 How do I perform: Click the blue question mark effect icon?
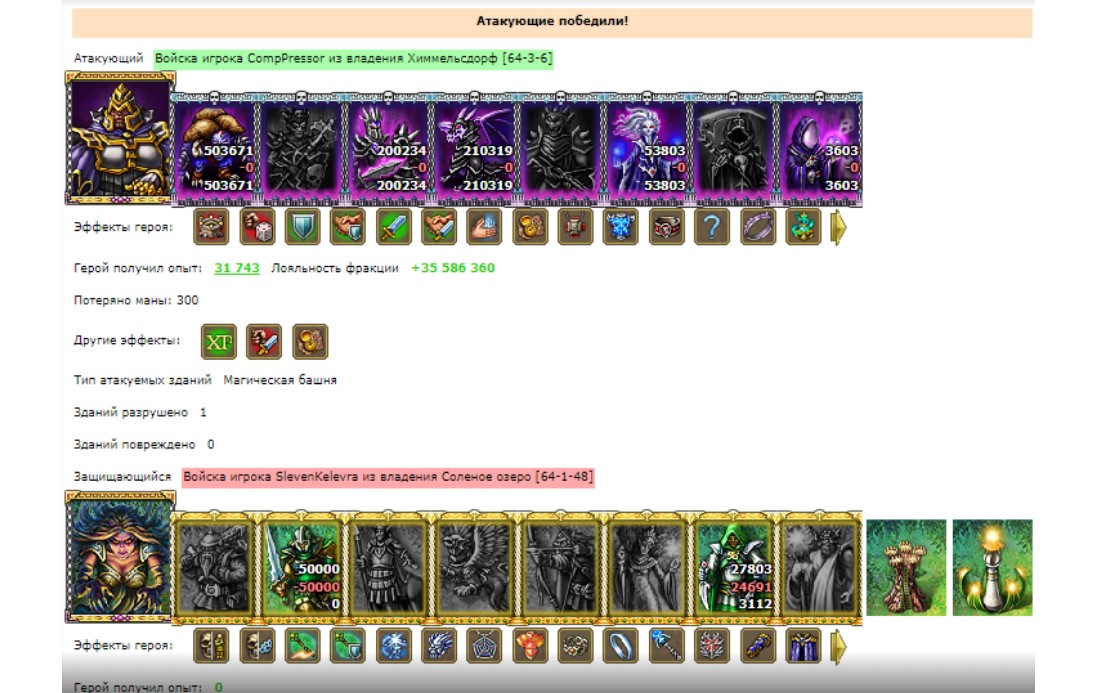tap(712, 227)
